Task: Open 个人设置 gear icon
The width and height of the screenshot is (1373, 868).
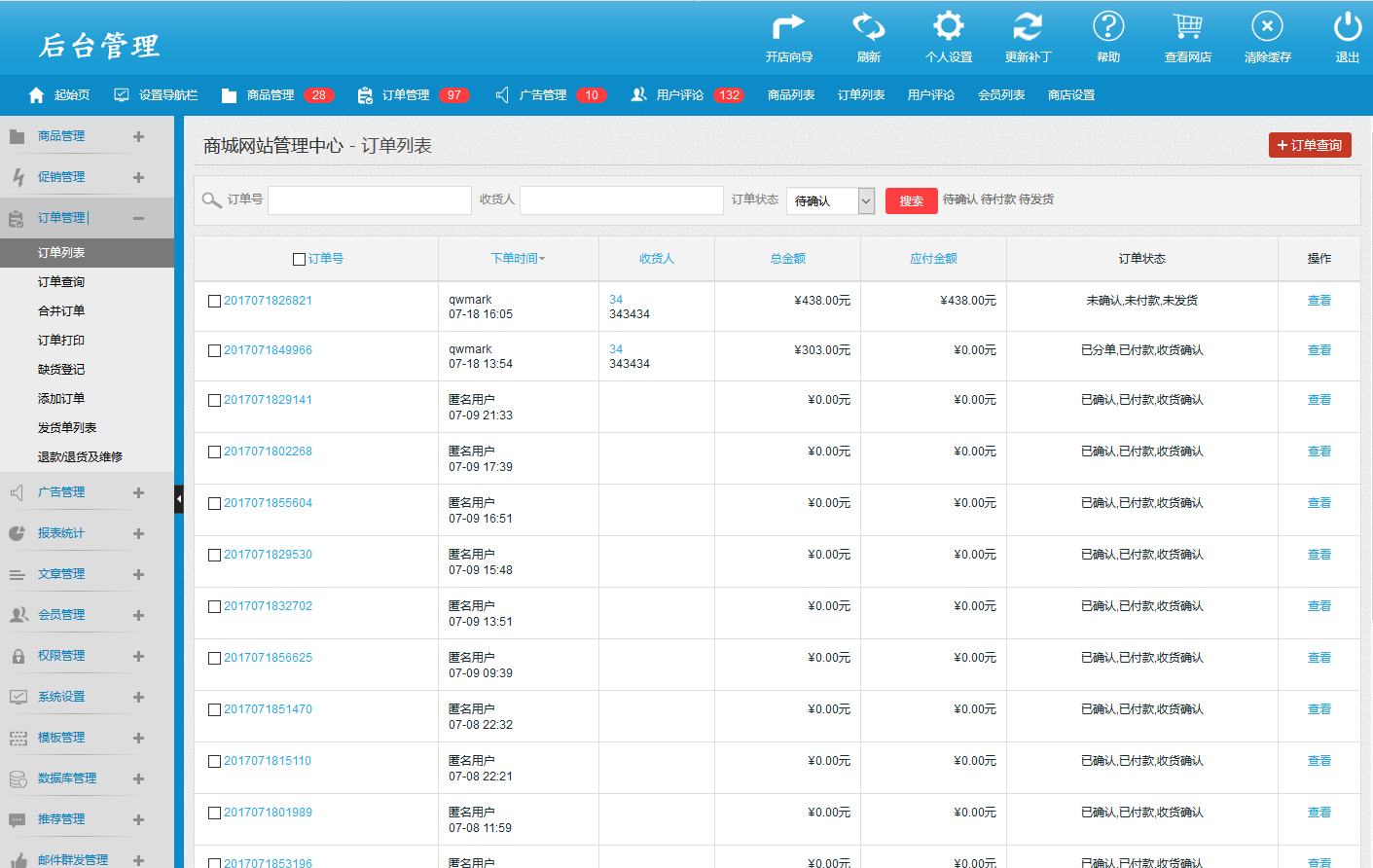Action: [948, 26]
